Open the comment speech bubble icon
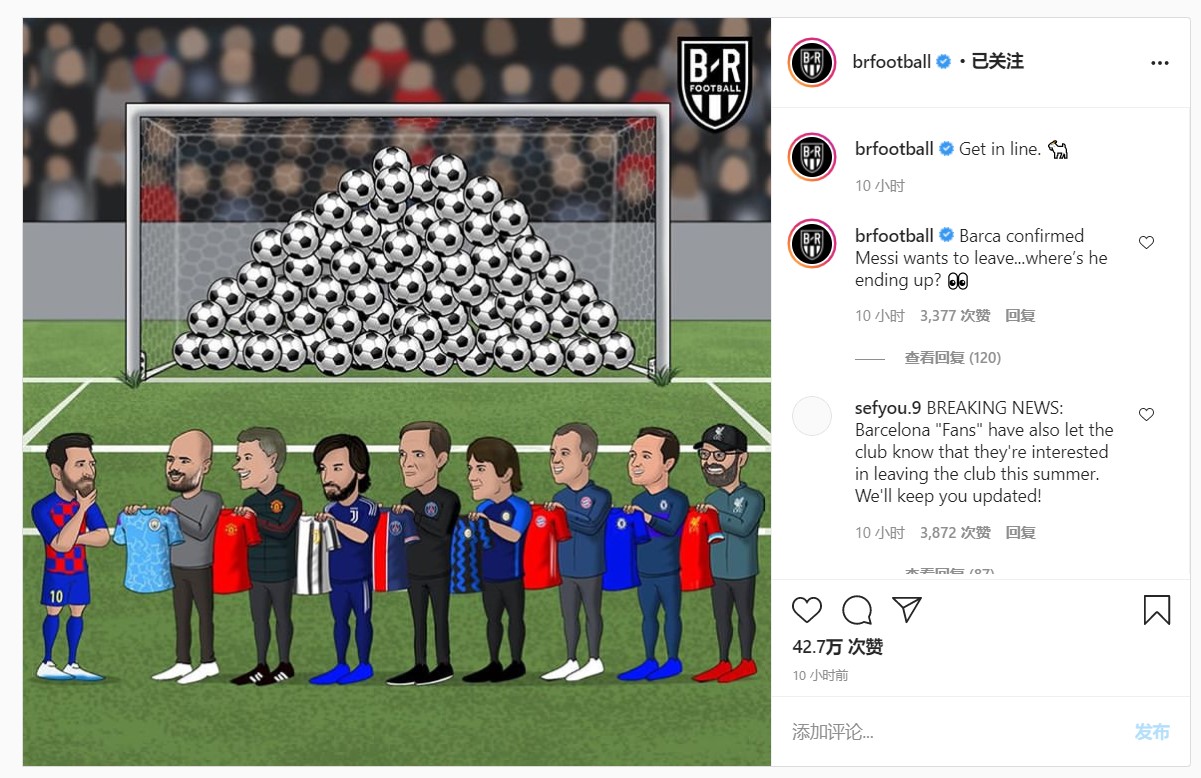Image resolution: width=1201 pixels, height=778 pixels. (x=857, y=609)
